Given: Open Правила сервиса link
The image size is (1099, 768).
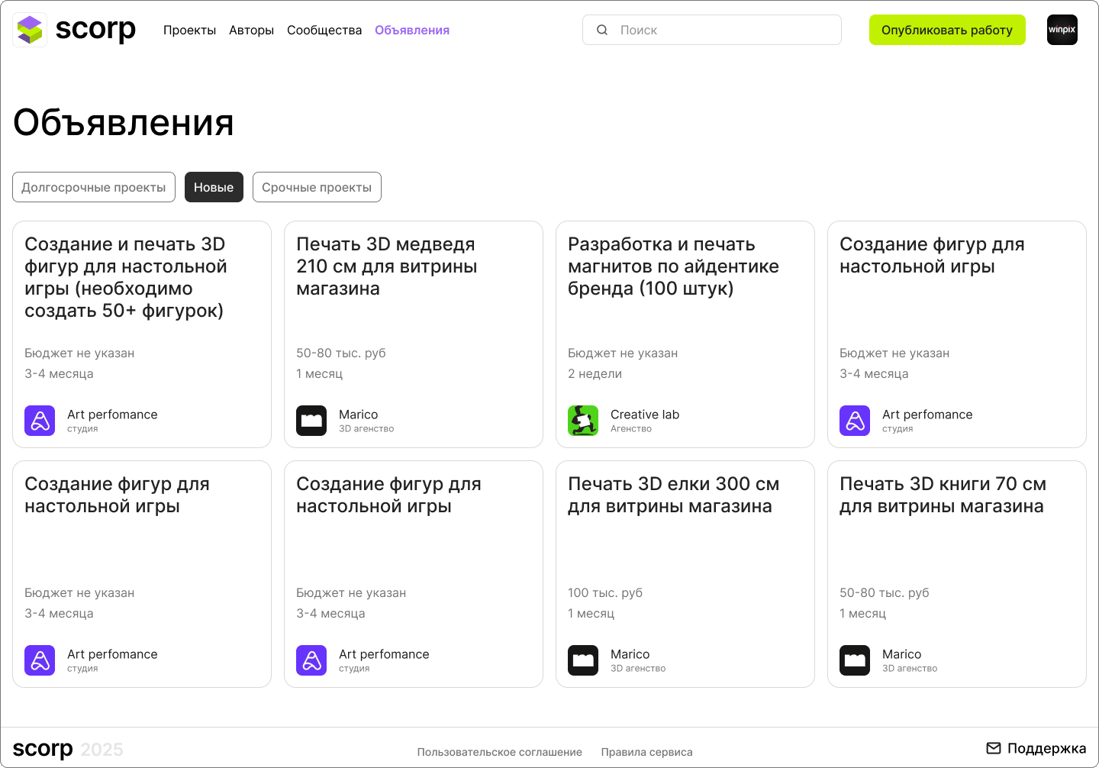Looking at the screenshot, I should pos(647,752).
